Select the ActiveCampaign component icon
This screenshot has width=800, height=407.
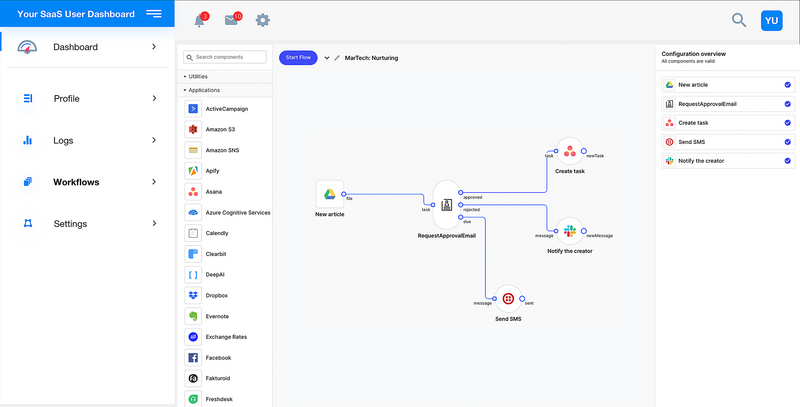pos(193,109)
